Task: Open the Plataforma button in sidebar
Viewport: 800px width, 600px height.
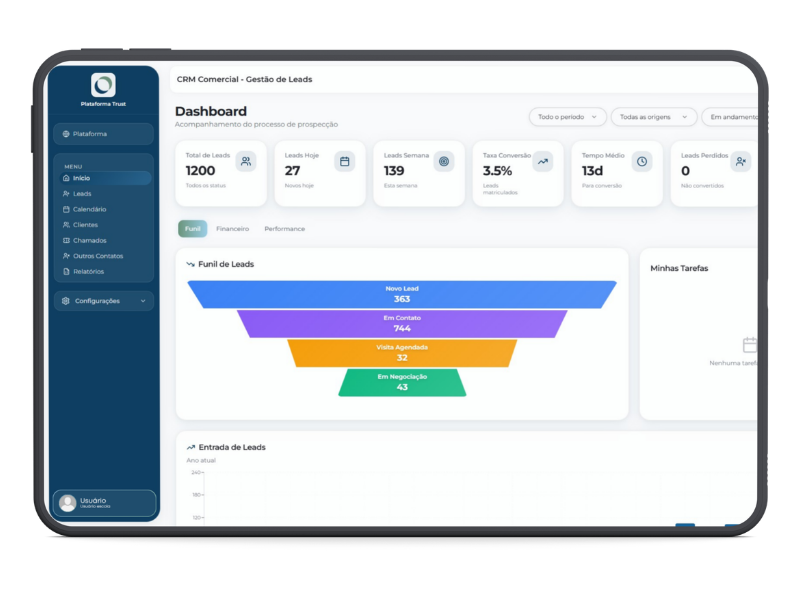Action: [104, 134]
